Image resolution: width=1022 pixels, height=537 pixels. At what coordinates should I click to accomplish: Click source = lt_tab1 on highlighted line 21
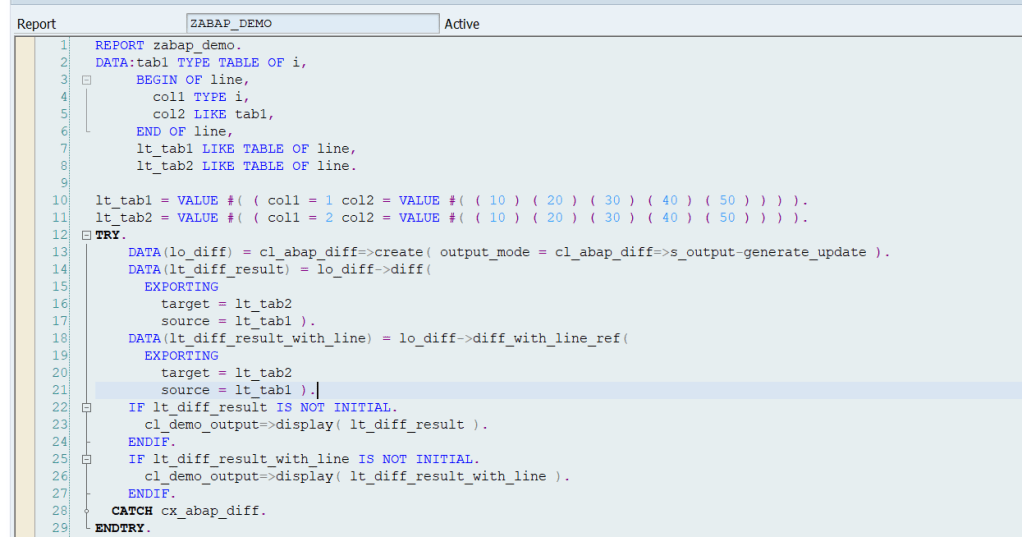[x=226, y=390]
